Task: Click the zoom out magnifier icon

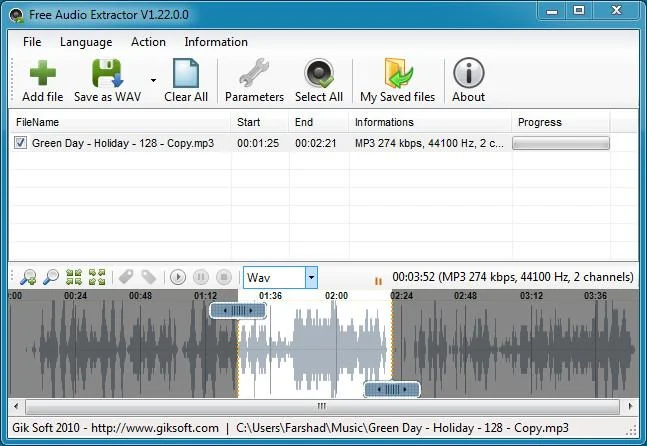Action: point(51,277)
